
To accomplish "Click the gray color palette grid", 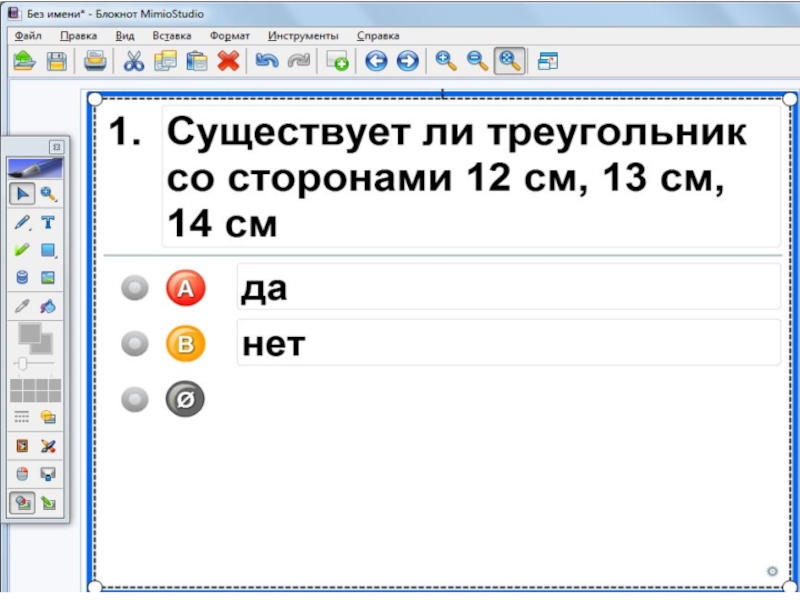I will pyautogui.click(x=35, y=391).
